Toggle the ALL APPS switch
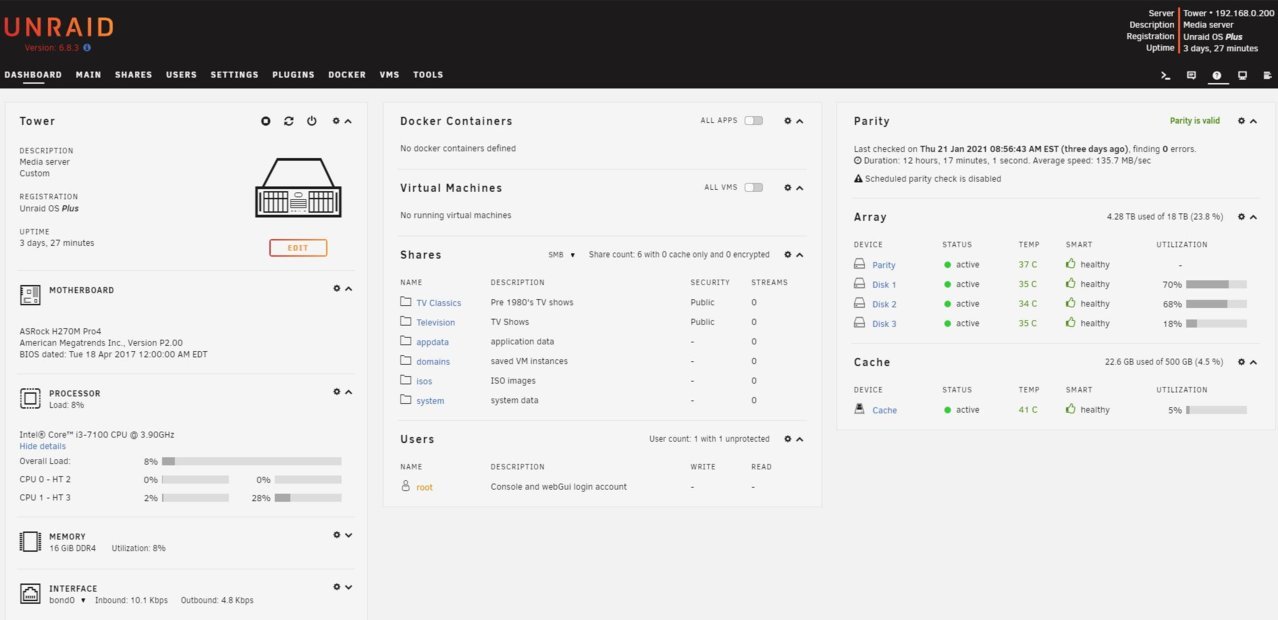Image resolution: width=1278 pixels, height=620 pixels. 753,121
